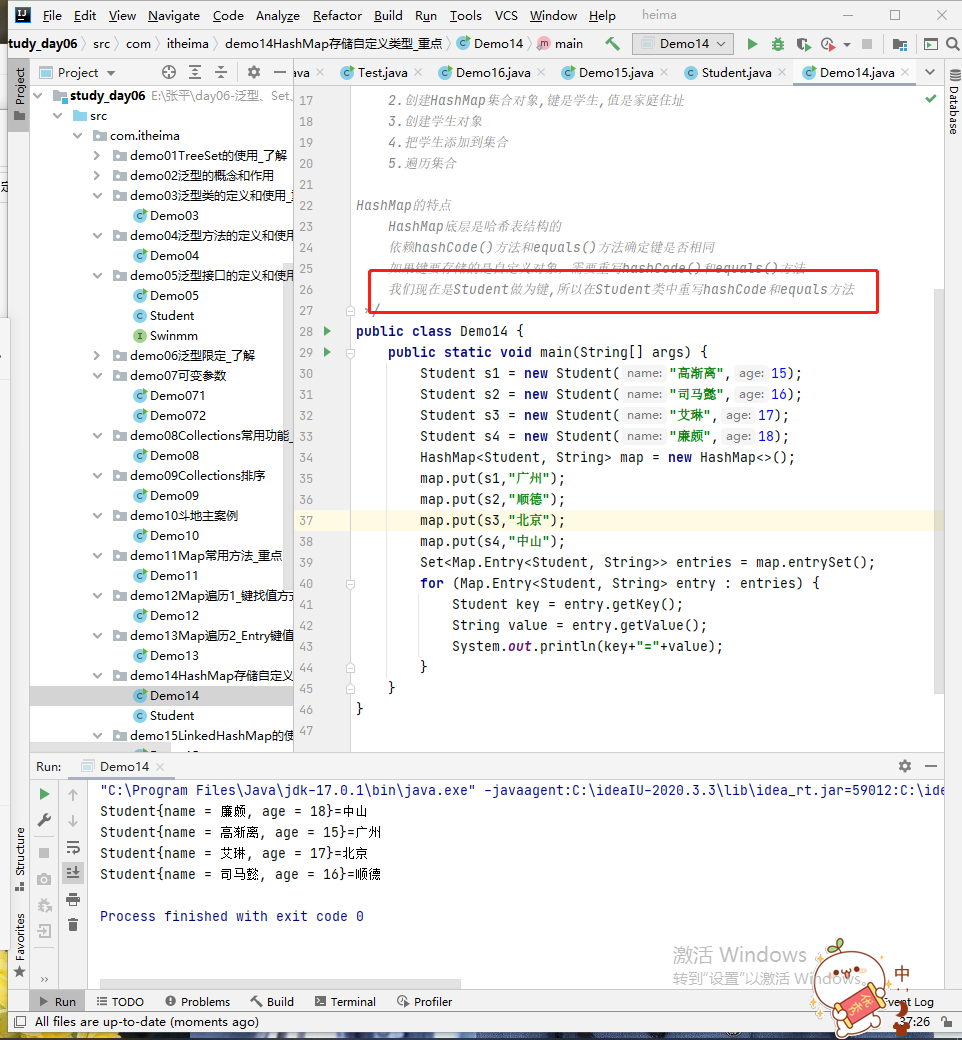Close the Demo14 run tab
The width and height of the screenshot is (962, 1040).
tap(160, 767)
